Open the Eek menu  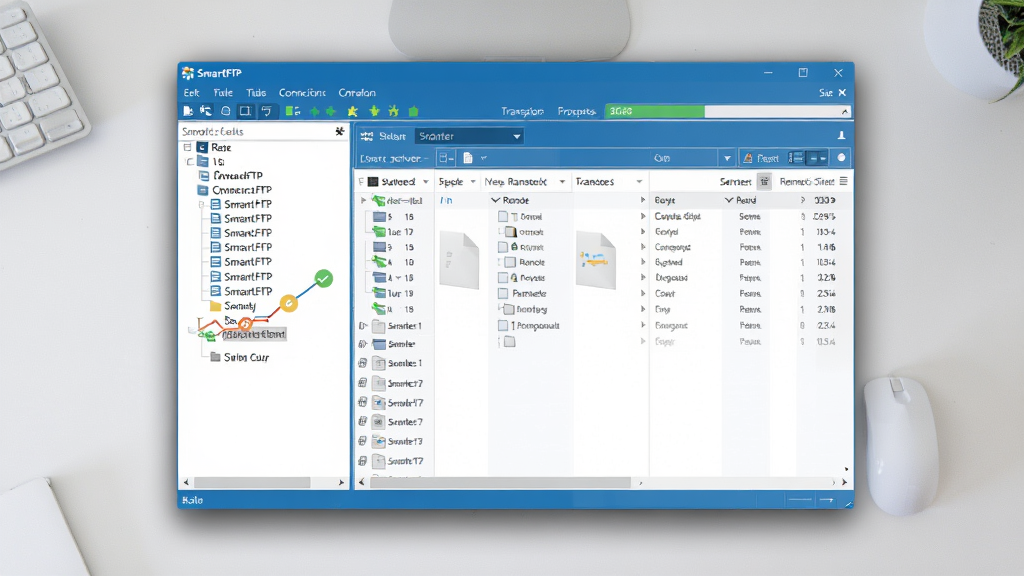point(191,93)
